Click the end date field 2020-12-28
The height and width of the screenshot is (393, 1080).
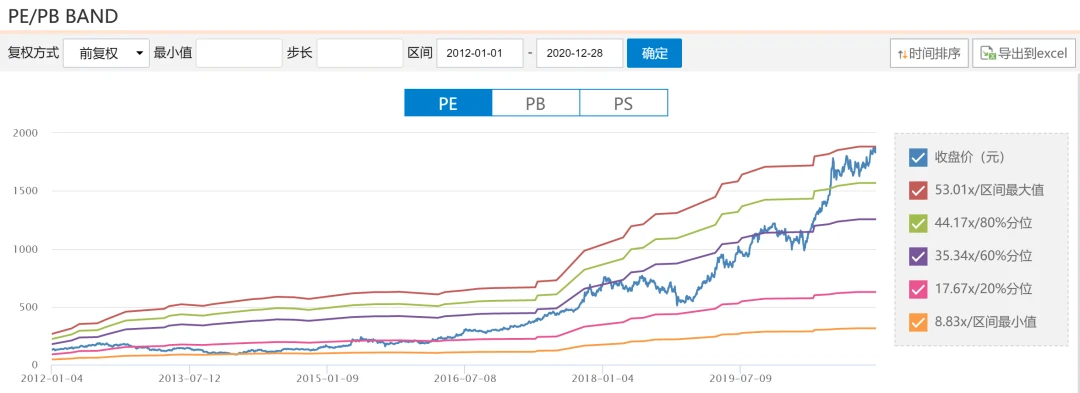point(580,54)
